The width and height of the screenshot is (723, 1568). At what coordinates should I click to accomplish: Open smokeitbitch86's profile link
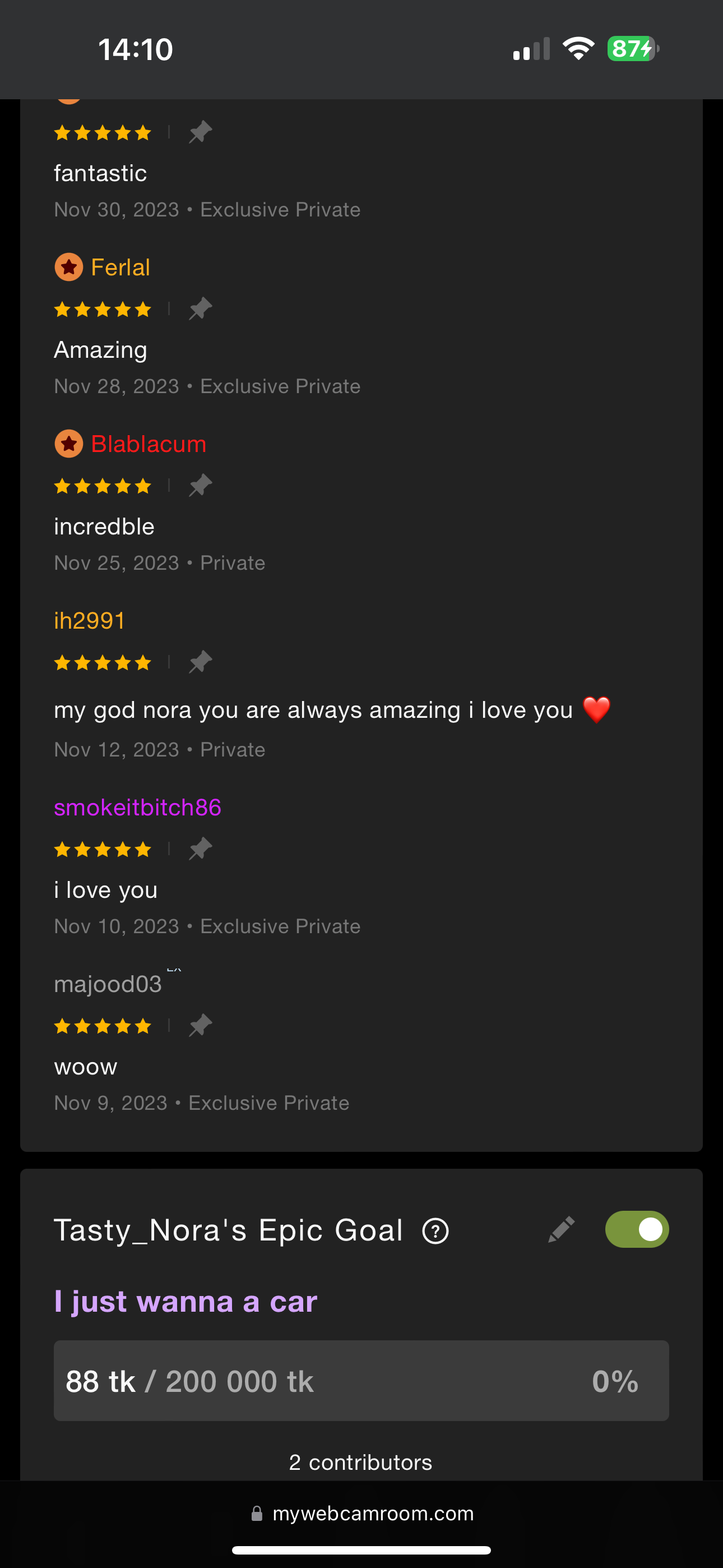pos(137,807)
